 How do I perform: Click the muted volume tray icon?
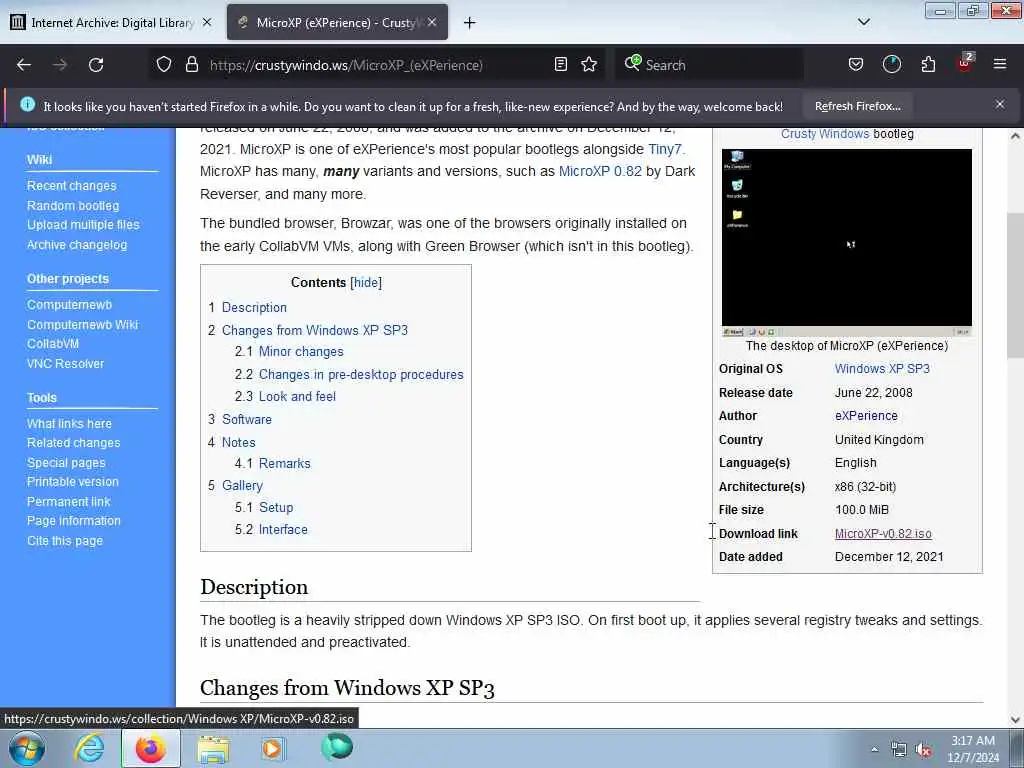(x=923, y=750)
